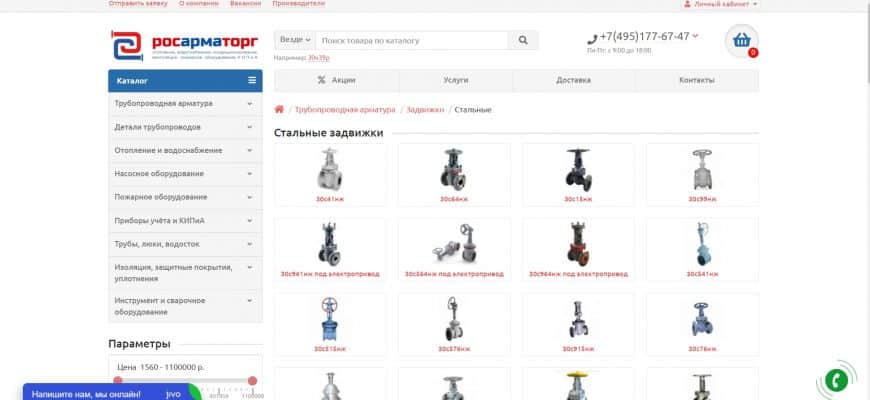Click the right price slider handle
This screenshot has height=400, width=870.
click(252, 381)
